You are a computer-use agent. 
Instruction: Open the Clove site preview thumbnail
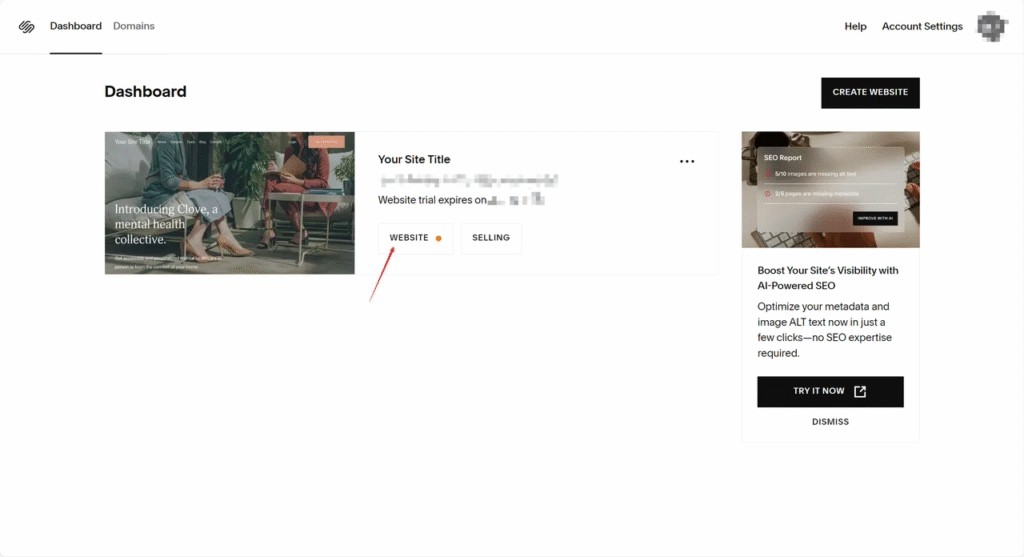tap(230, 203)
